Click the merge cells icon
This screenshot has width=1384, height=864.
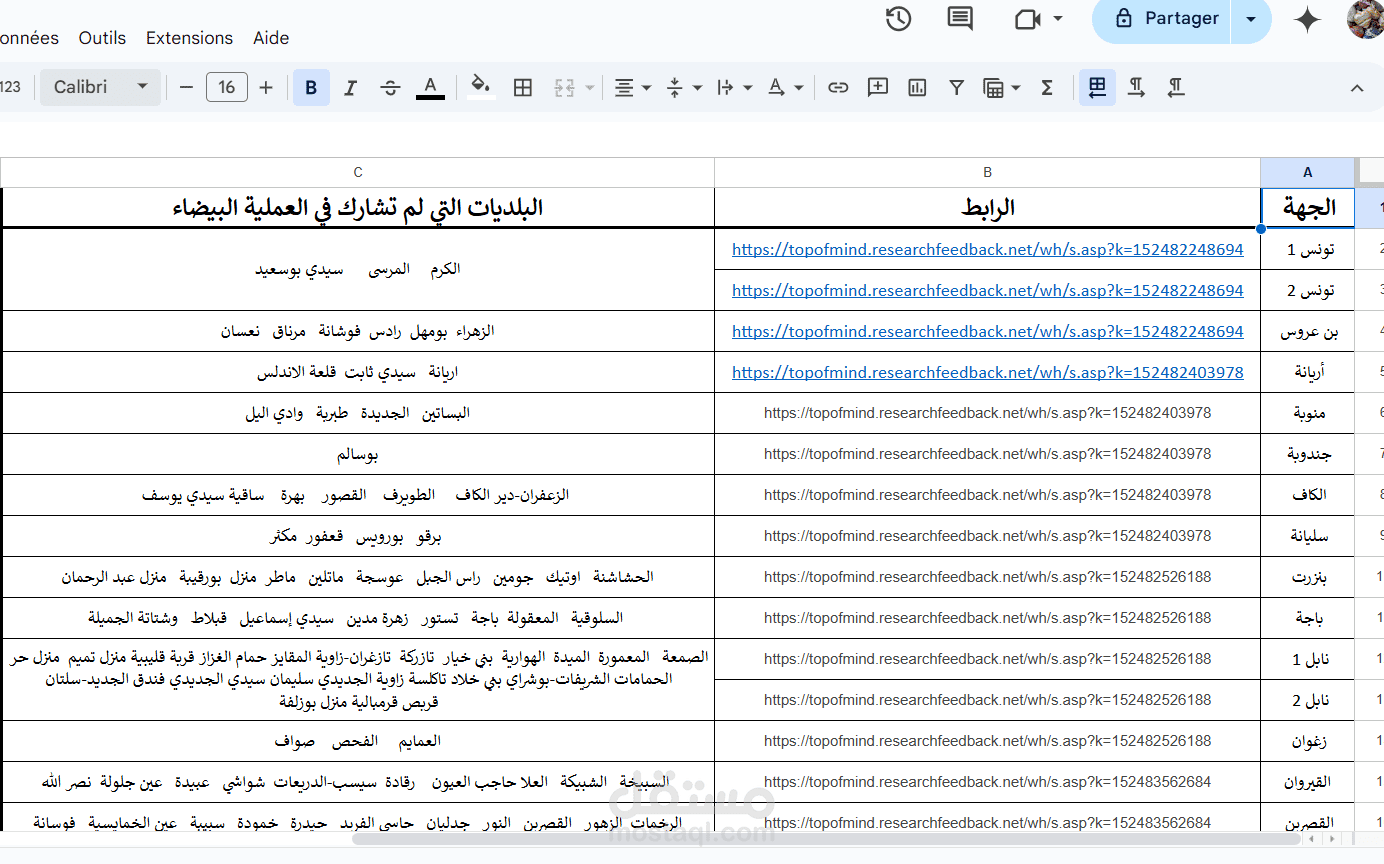tap(564, 88)
